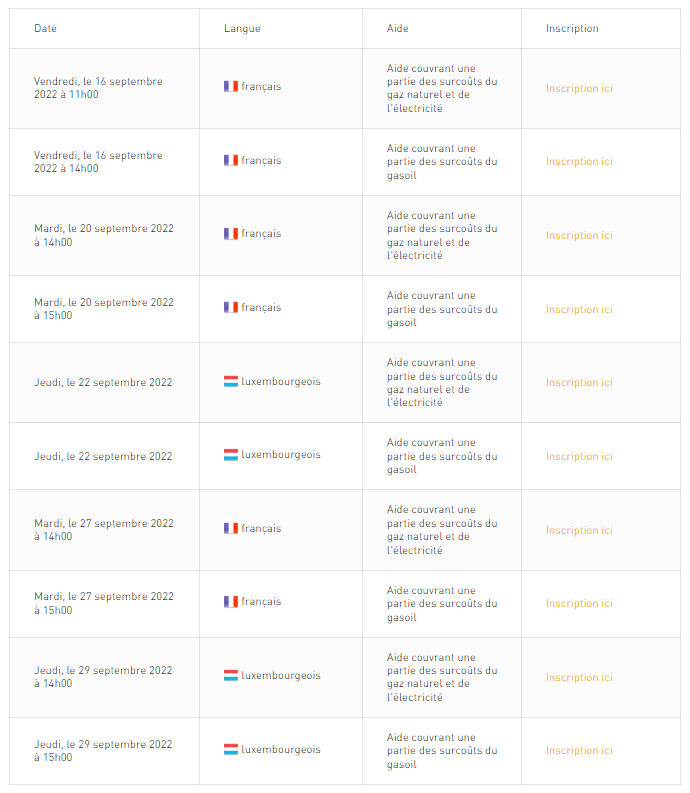Follow Inscription ici for 29 septembre 15h00

point(579,751)
